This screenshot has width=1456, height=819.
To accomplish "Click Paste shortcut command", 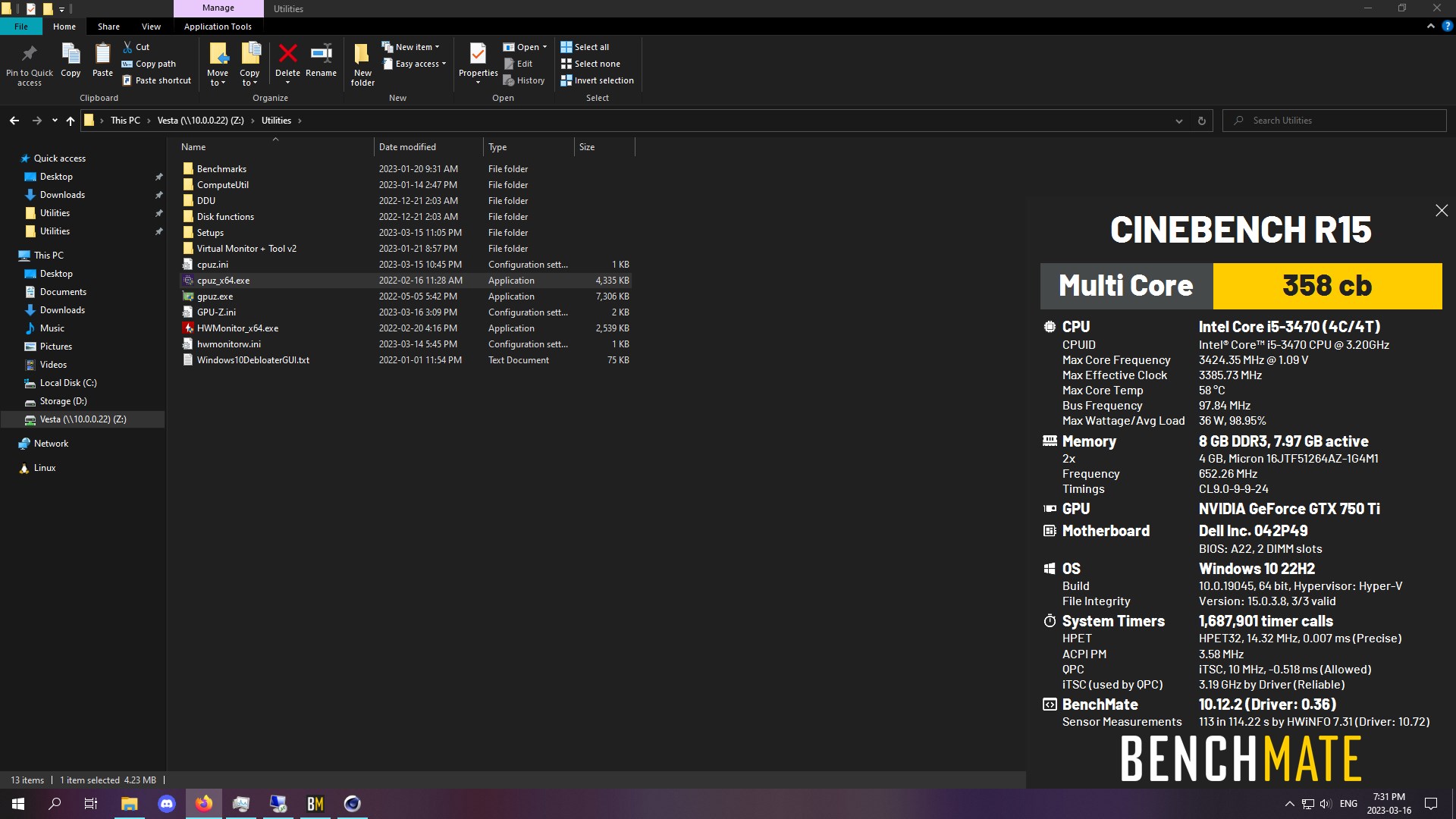I will (x=156, y=80).
